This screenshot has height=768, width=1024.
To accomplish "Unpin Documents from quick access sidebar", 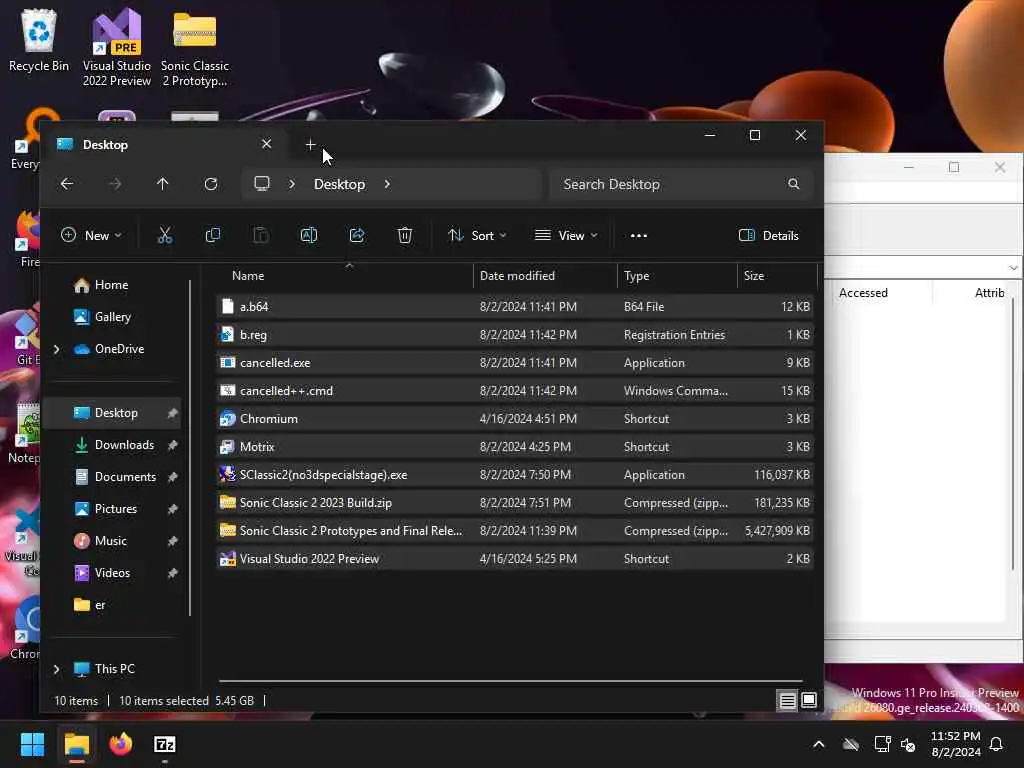I will (172, 477).
